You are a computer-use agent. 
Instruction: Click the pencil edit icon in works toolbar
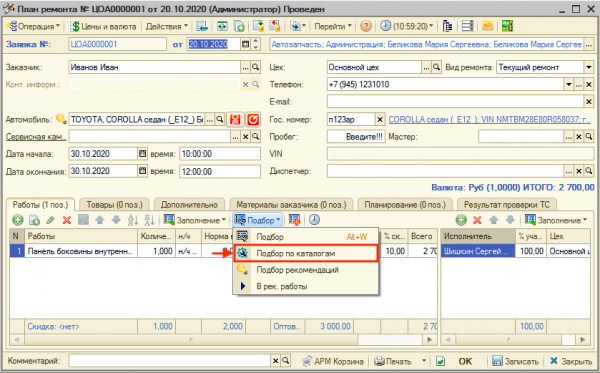click(x=51, y=220)
